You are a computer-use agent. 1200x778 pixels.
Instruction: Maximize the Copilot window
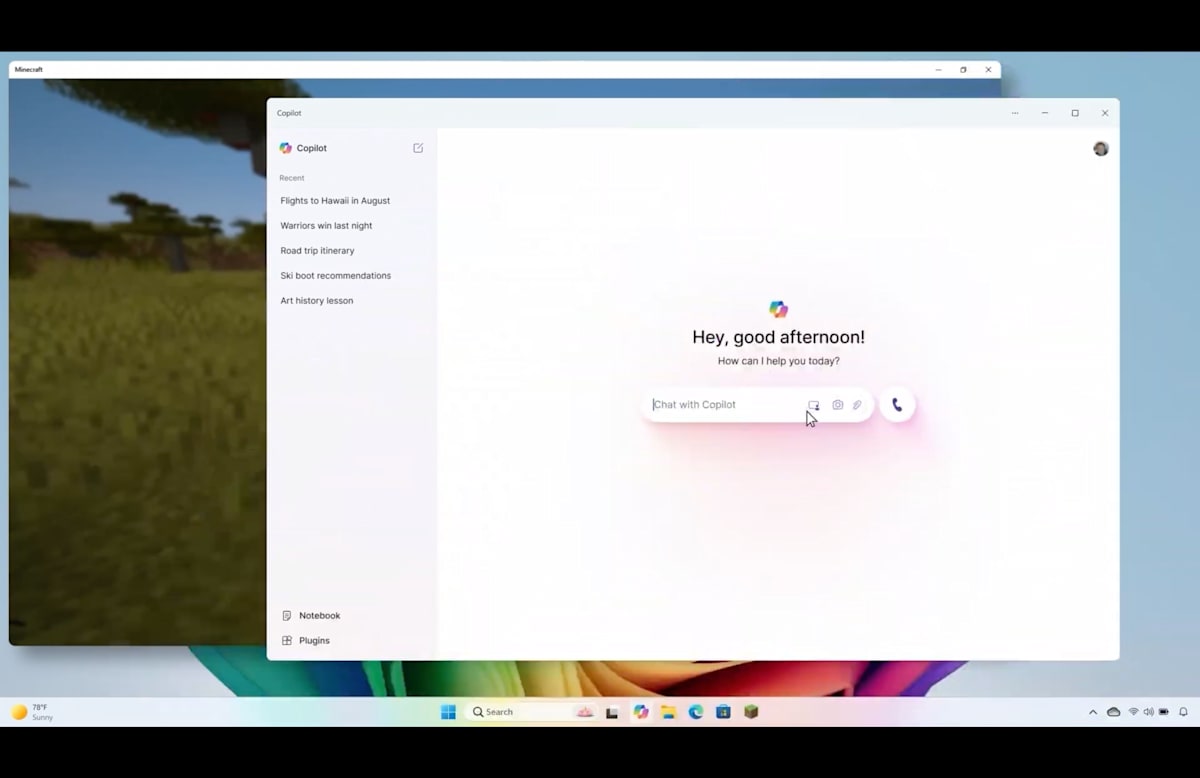tap(1075, 113)
